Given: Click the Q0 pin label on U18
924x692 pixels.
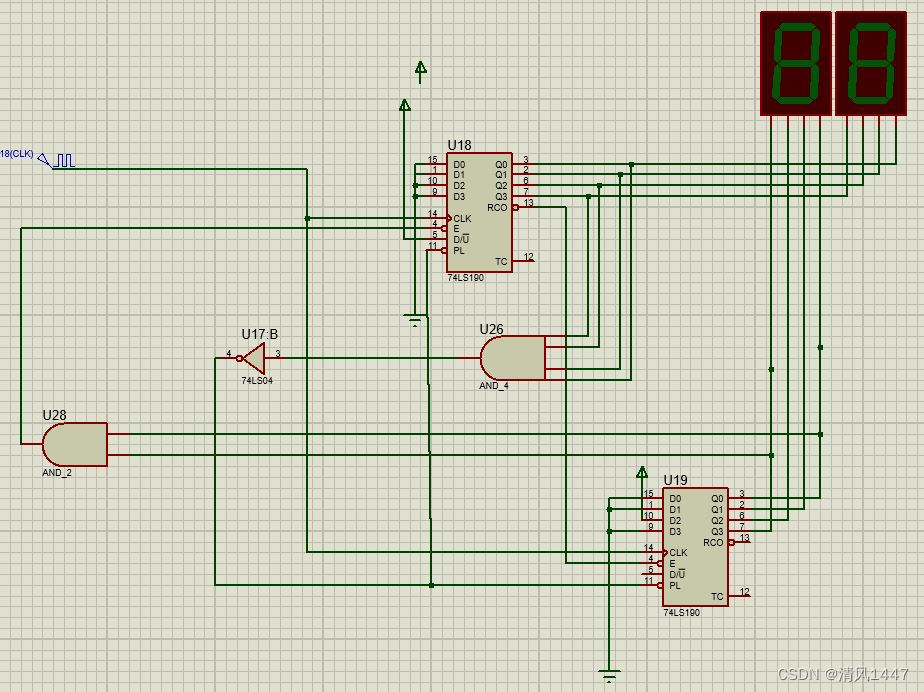Looking at the screenshot, I should (501, 164).
